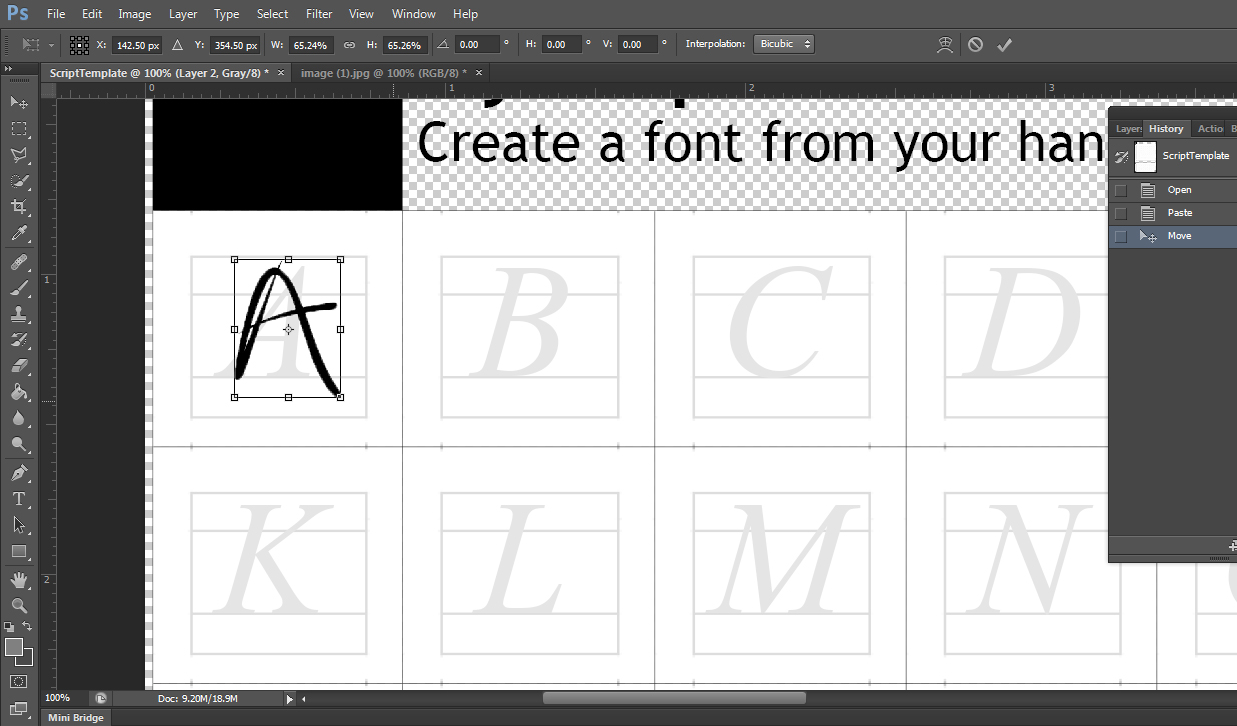
Task: Select the Crop tool
Action: tap(18, 207)
